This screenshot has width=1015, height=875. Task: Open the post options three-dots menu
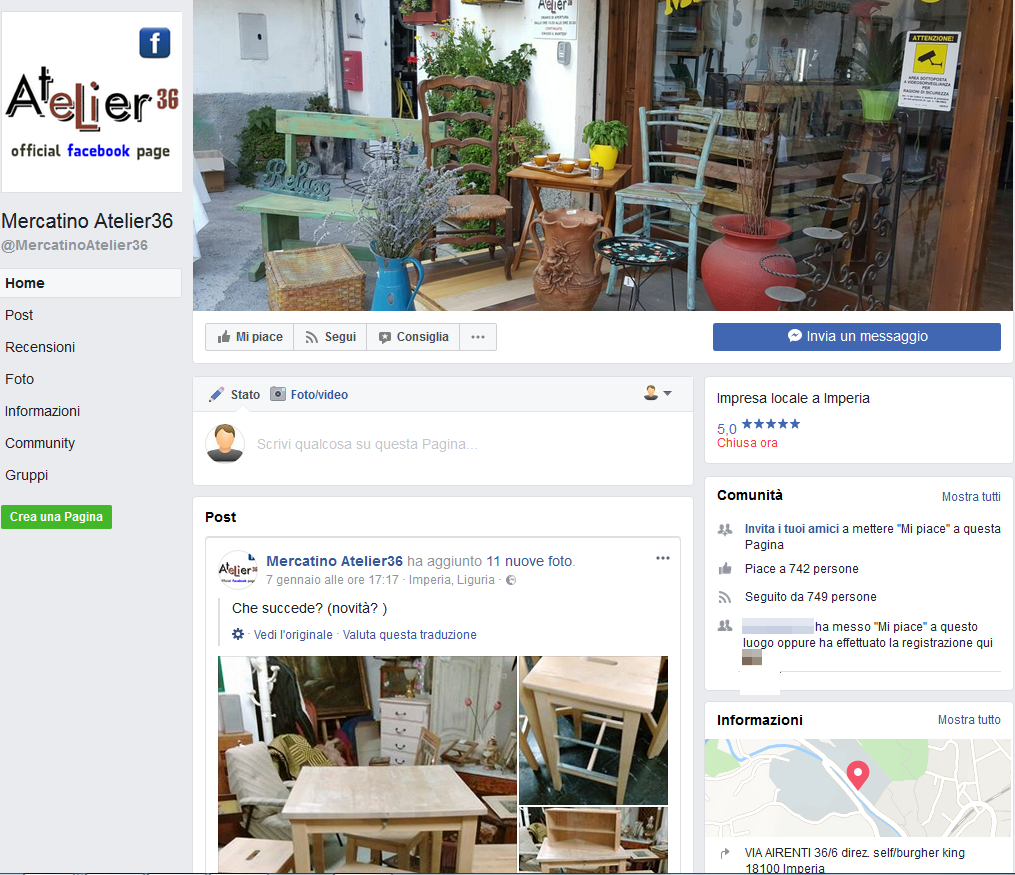pos(663,558)
